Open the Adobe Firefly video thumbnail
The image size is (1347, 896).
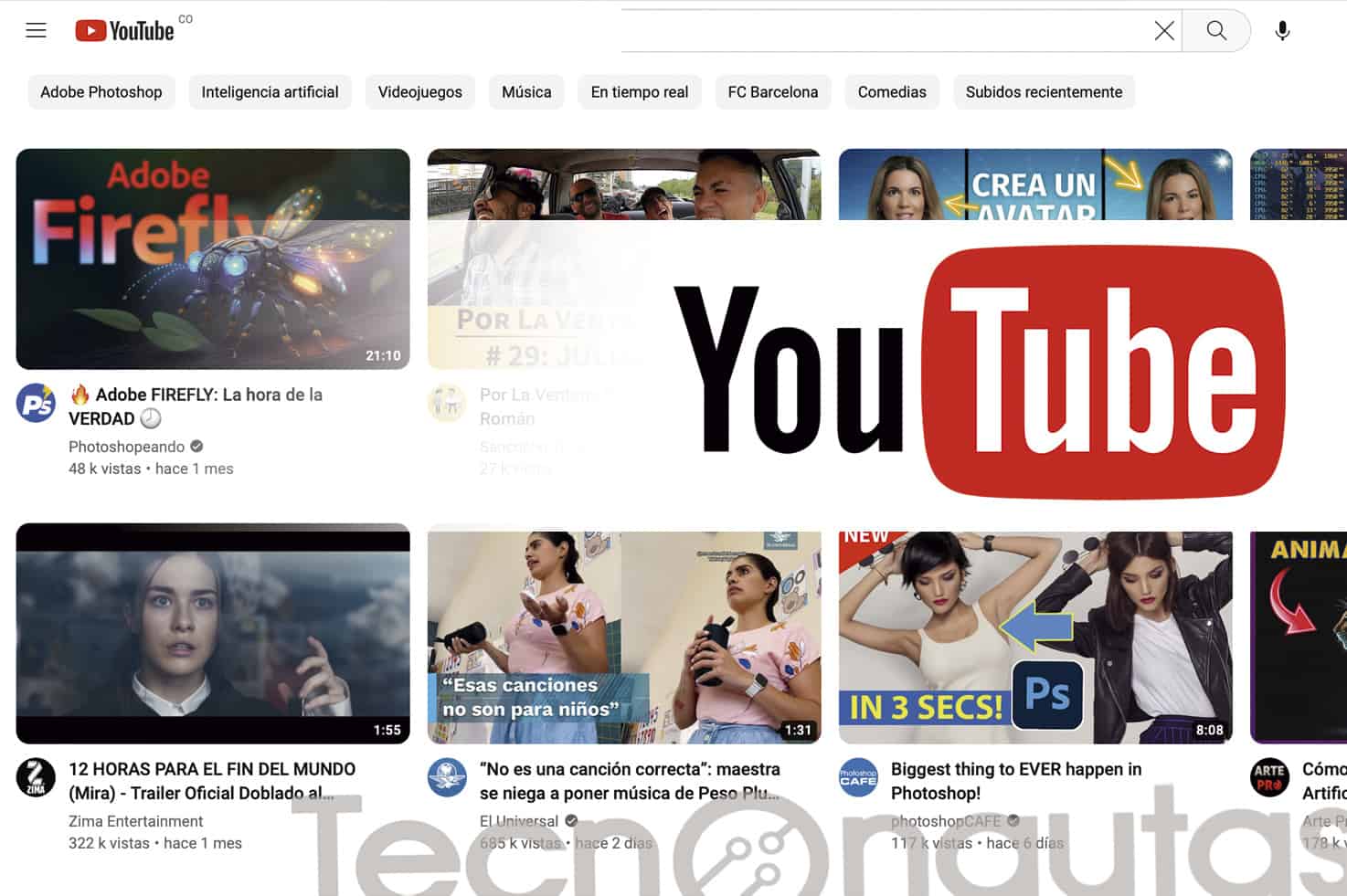[x=213, y=259]
